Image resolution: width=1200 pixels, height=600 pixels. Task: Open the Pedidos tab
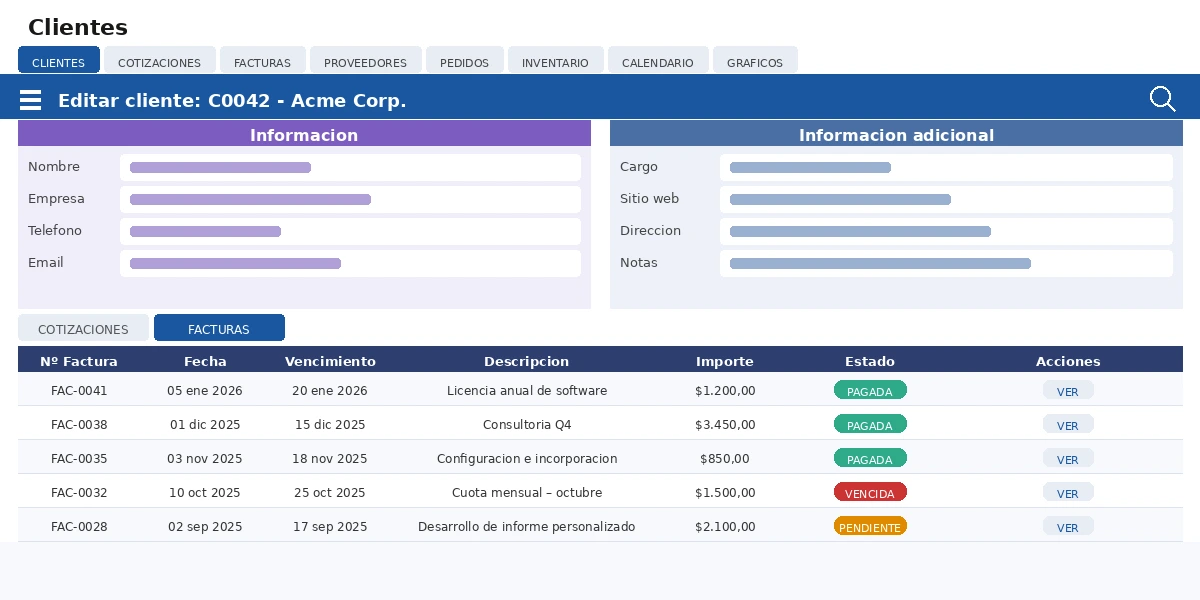point(464,61)
